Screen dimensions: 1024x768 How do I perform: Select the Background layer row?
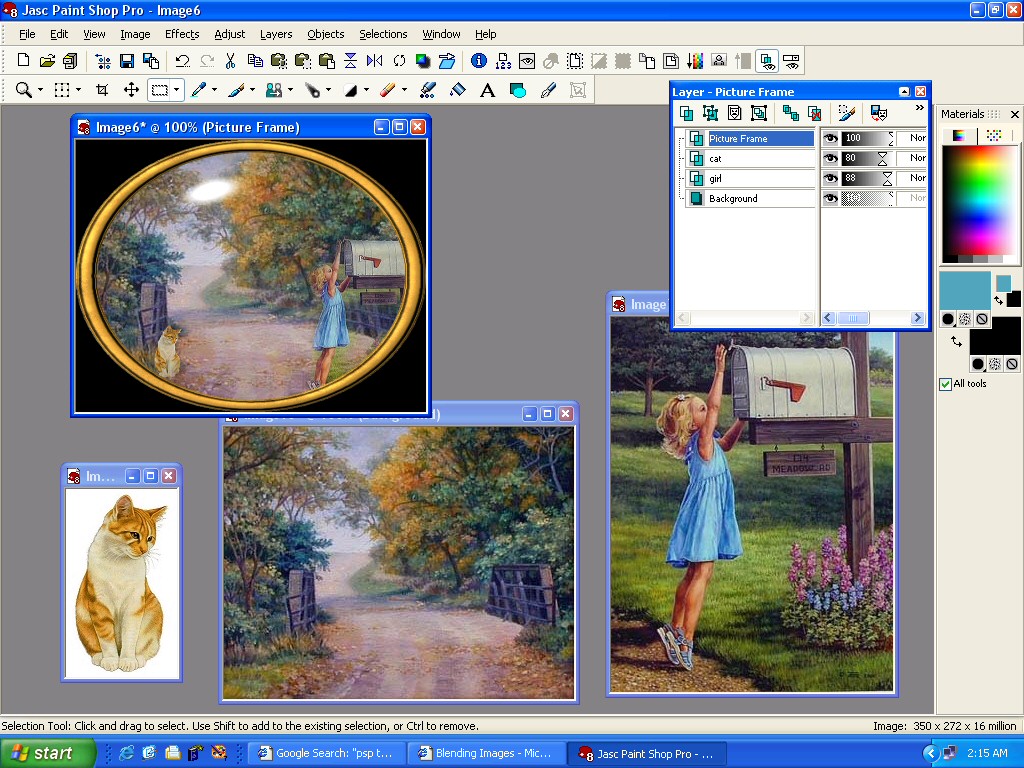click(750, 198)
